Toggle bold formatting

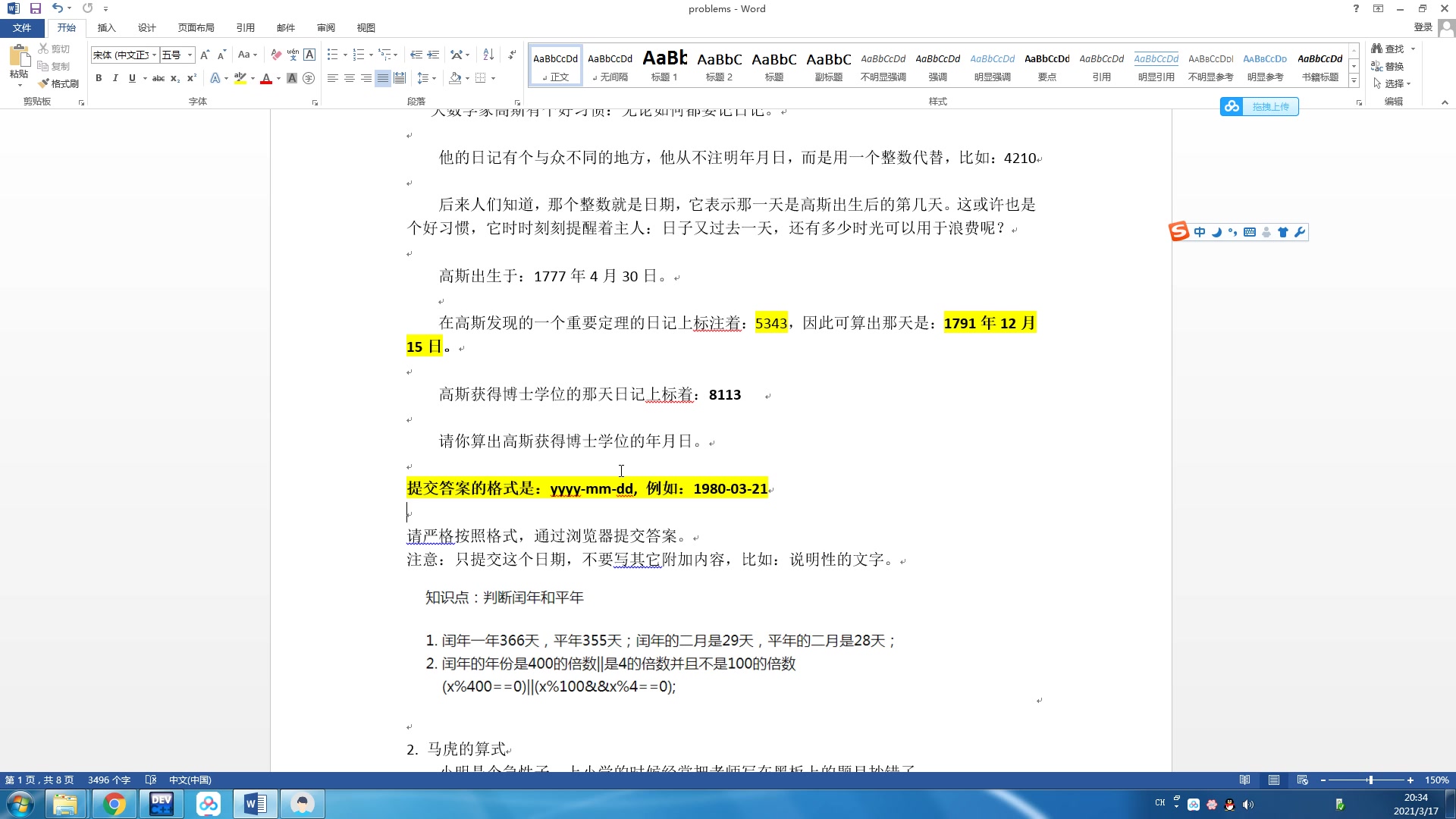coord(99,78)
